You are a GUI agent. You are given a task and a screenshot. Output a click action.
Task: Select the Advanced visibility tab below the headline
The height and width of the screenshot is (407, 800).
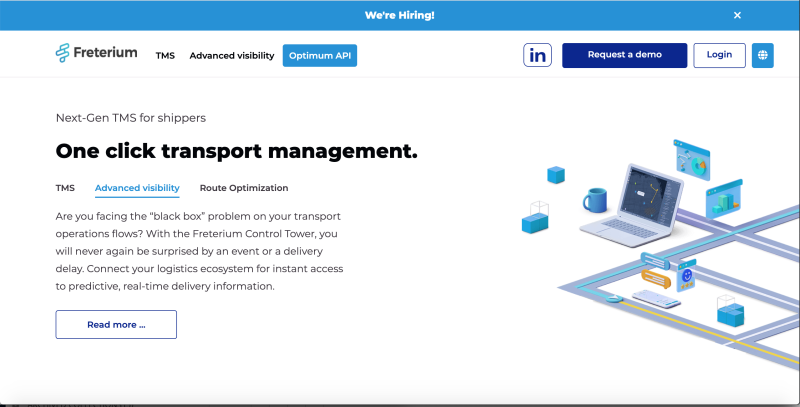point(137,188)
